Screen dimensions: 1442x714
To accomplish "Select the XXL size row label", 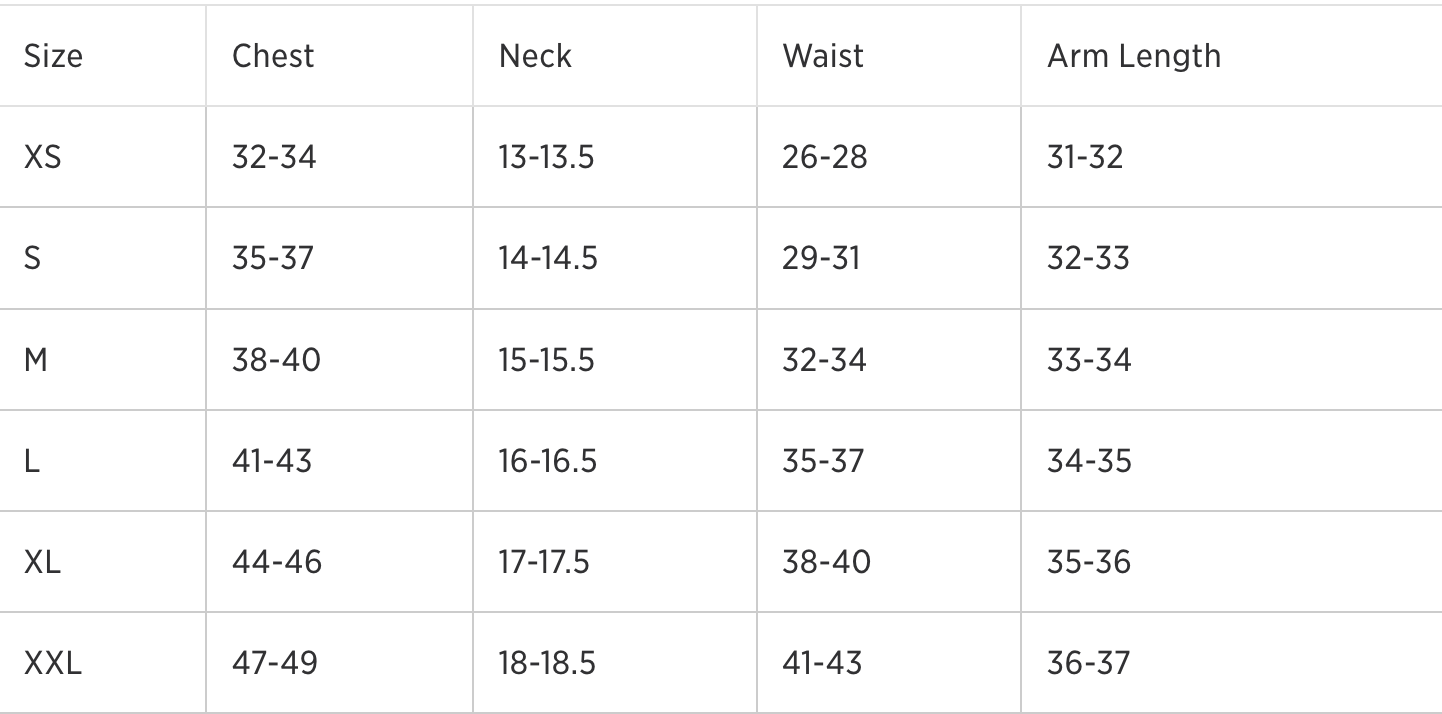I will point(53,662).
